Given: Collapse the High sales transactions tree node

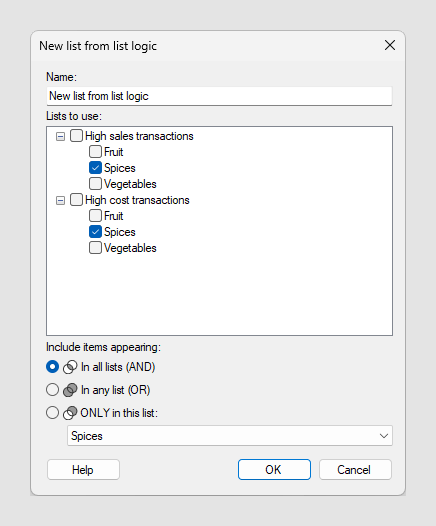Looking at the screenshot, I should (60, 137).
